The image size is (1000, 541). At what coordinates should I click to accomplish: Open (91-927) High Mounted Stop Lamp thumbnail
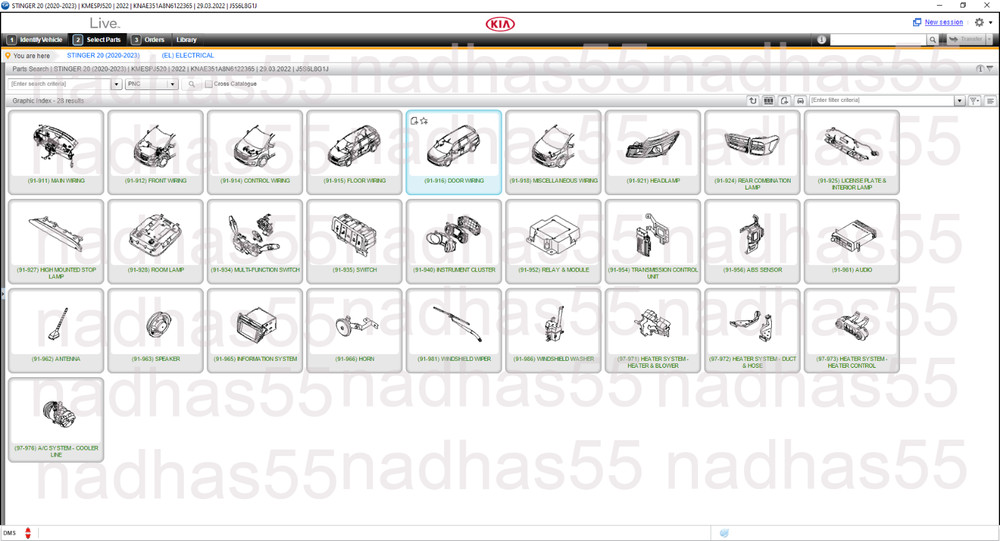(56, 242)
